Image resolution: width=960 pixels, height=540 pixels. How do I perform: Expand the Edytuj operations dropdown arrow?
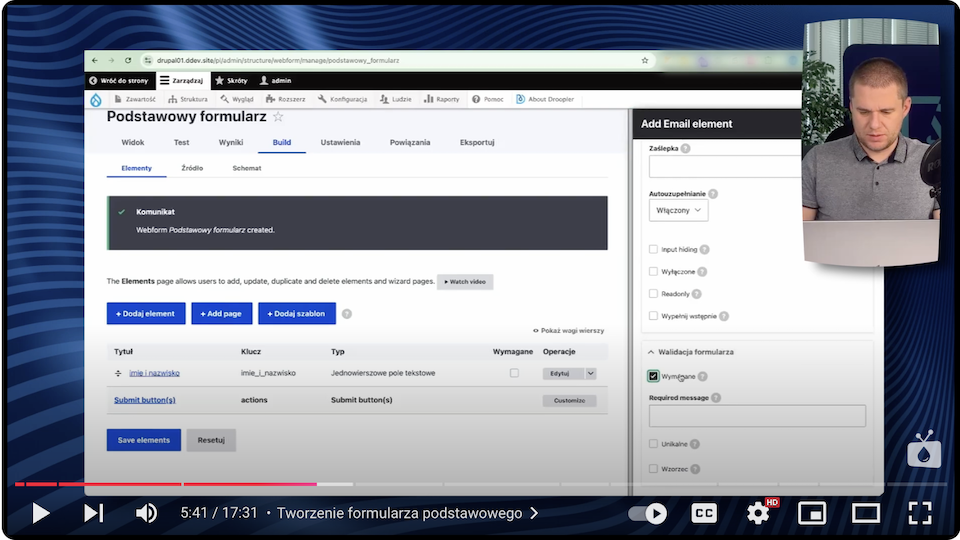591,373
